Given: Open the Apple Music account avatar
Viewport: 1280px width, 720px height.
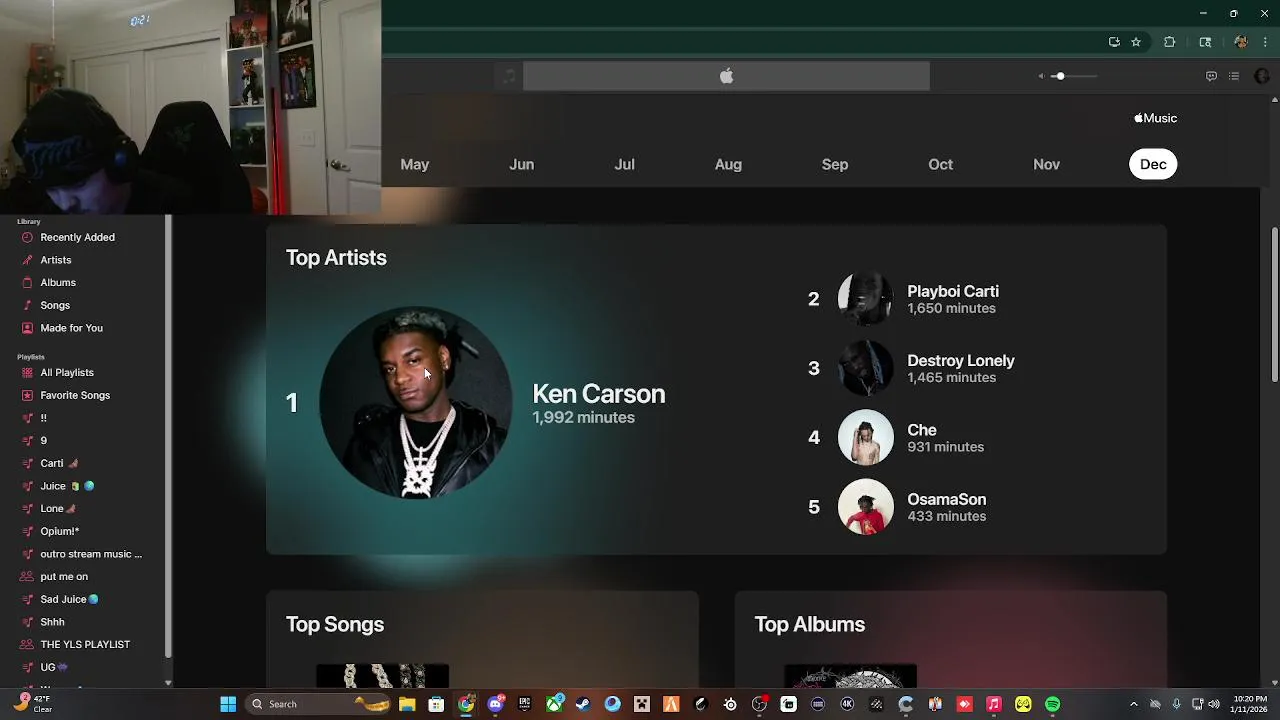Looking at the screenshot, I should click(1261, 76).
